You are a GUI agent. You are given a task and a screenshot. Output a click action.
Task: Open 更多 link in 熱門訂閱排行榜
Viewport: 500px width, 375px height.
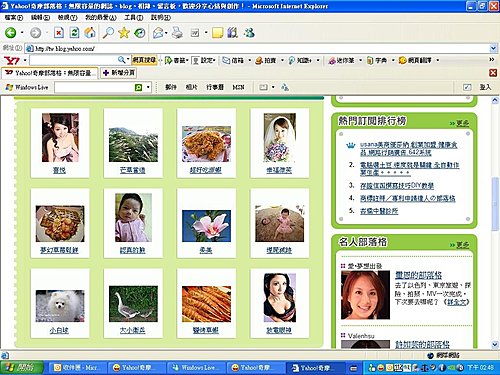click(462, 123)
